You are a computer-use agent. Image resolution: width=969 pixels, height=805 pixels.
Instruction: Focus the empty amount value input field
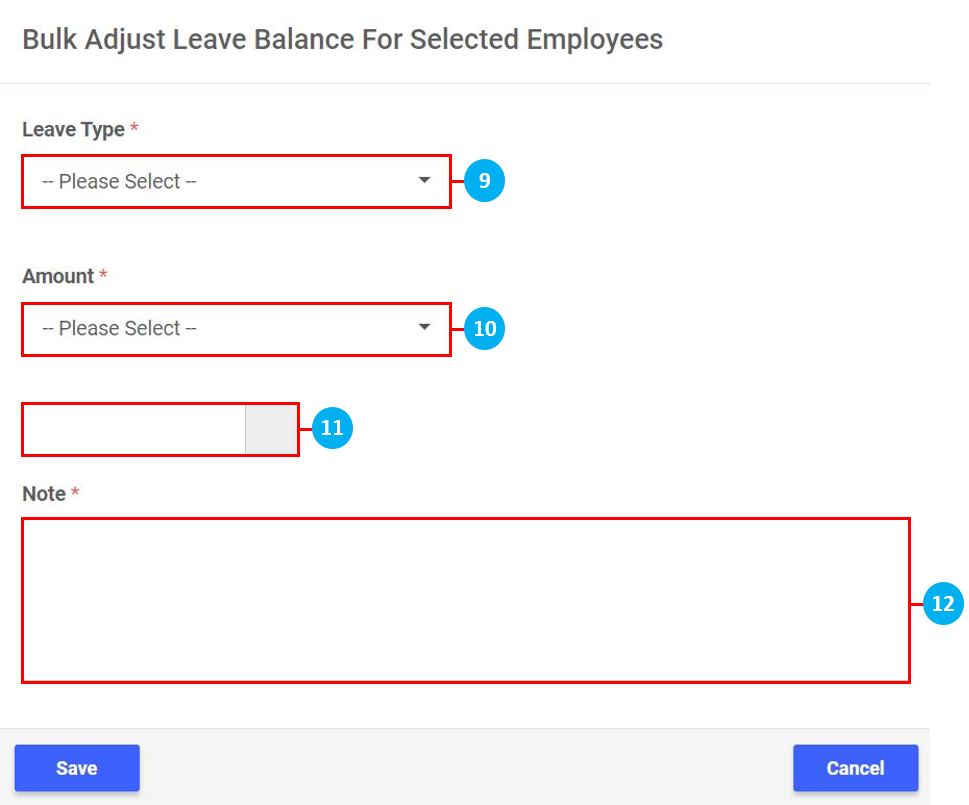pyautogui.click(x=134, y=429)
